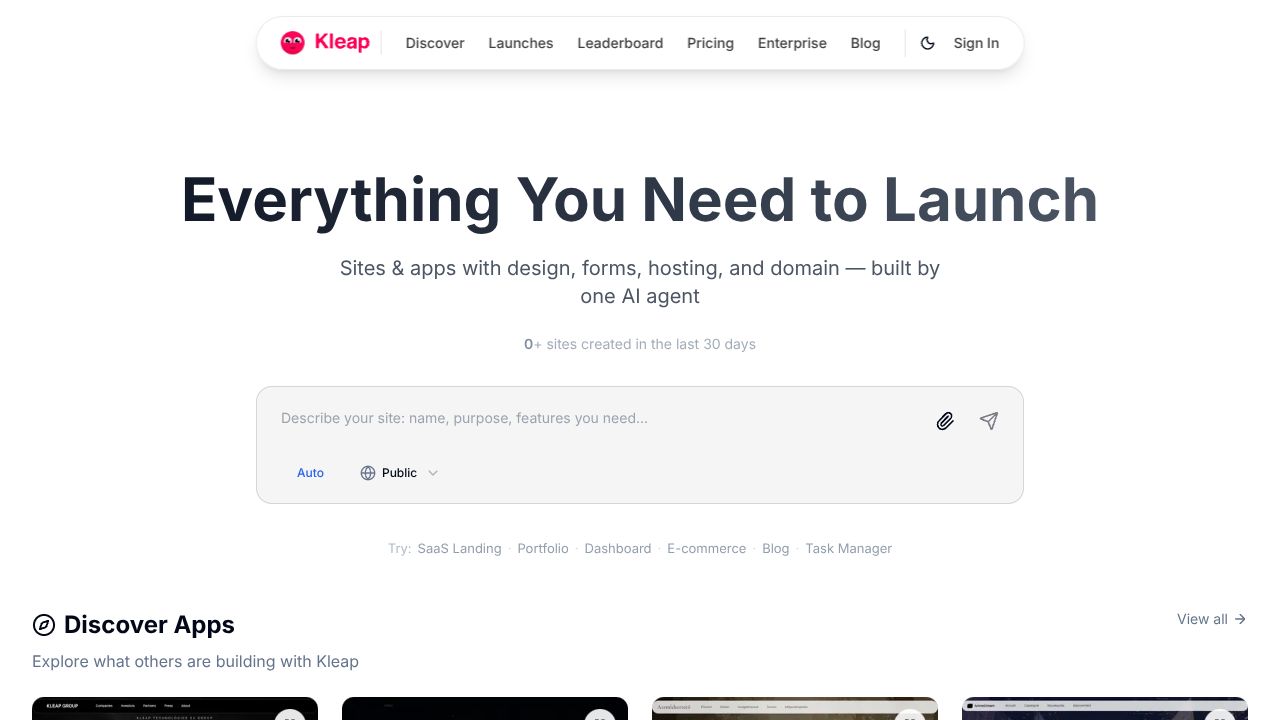1280x720 pixels.
Task: Toggle dark mode with the moon icon
Action: pos(928,43)
